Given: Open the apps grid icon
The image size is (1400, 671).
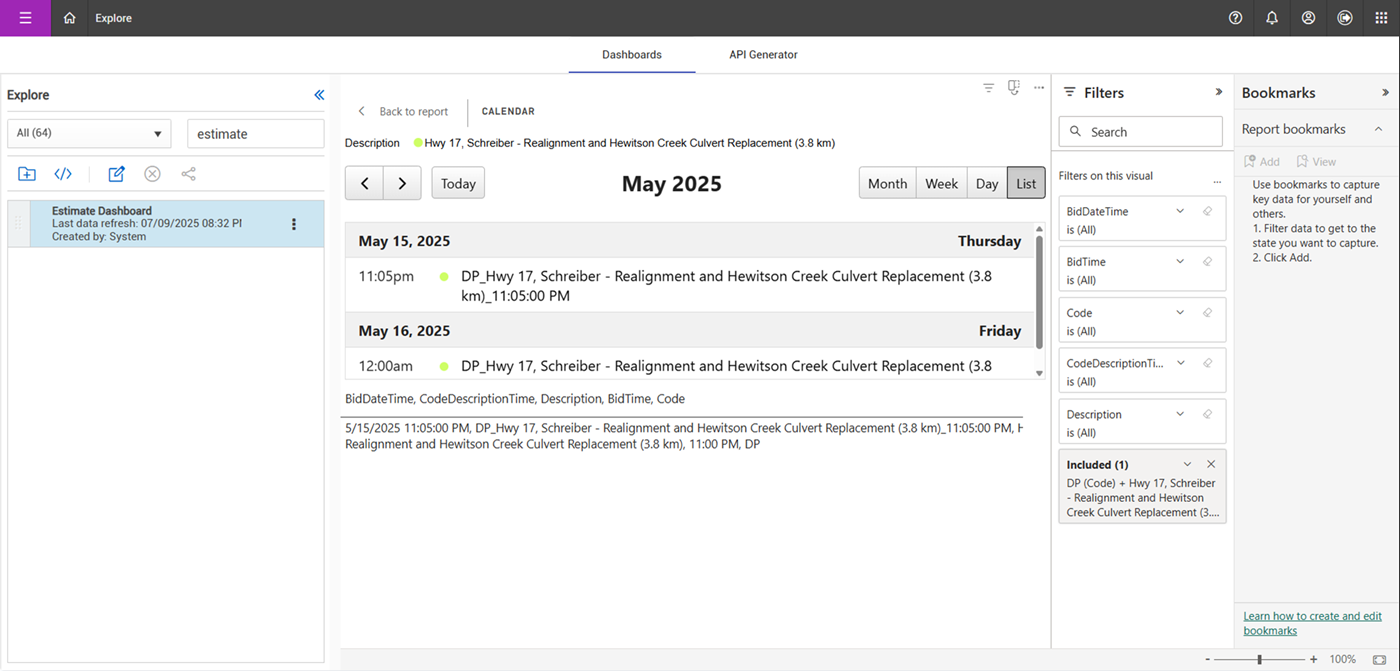Looking at the screenshot, I should pyautogui.click(x=1381, y=18).
